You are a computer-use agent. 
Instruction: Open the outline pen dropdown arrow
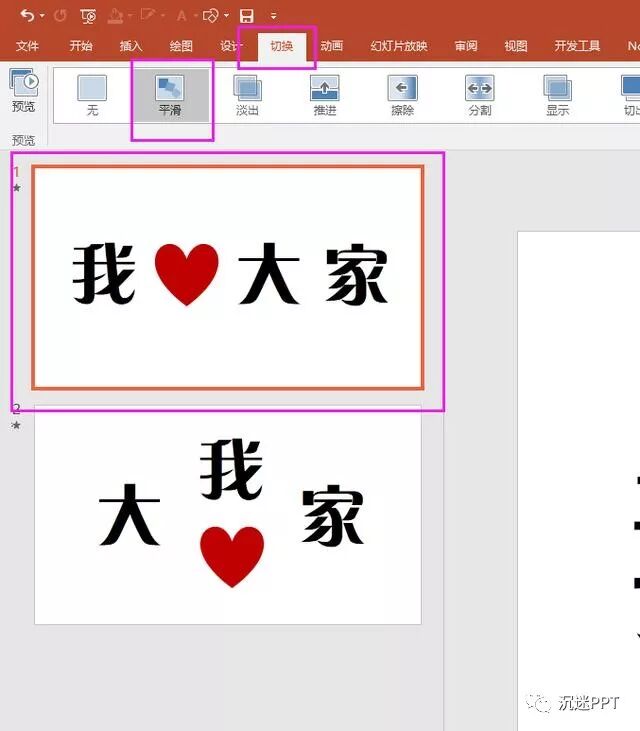click(163, 16)
